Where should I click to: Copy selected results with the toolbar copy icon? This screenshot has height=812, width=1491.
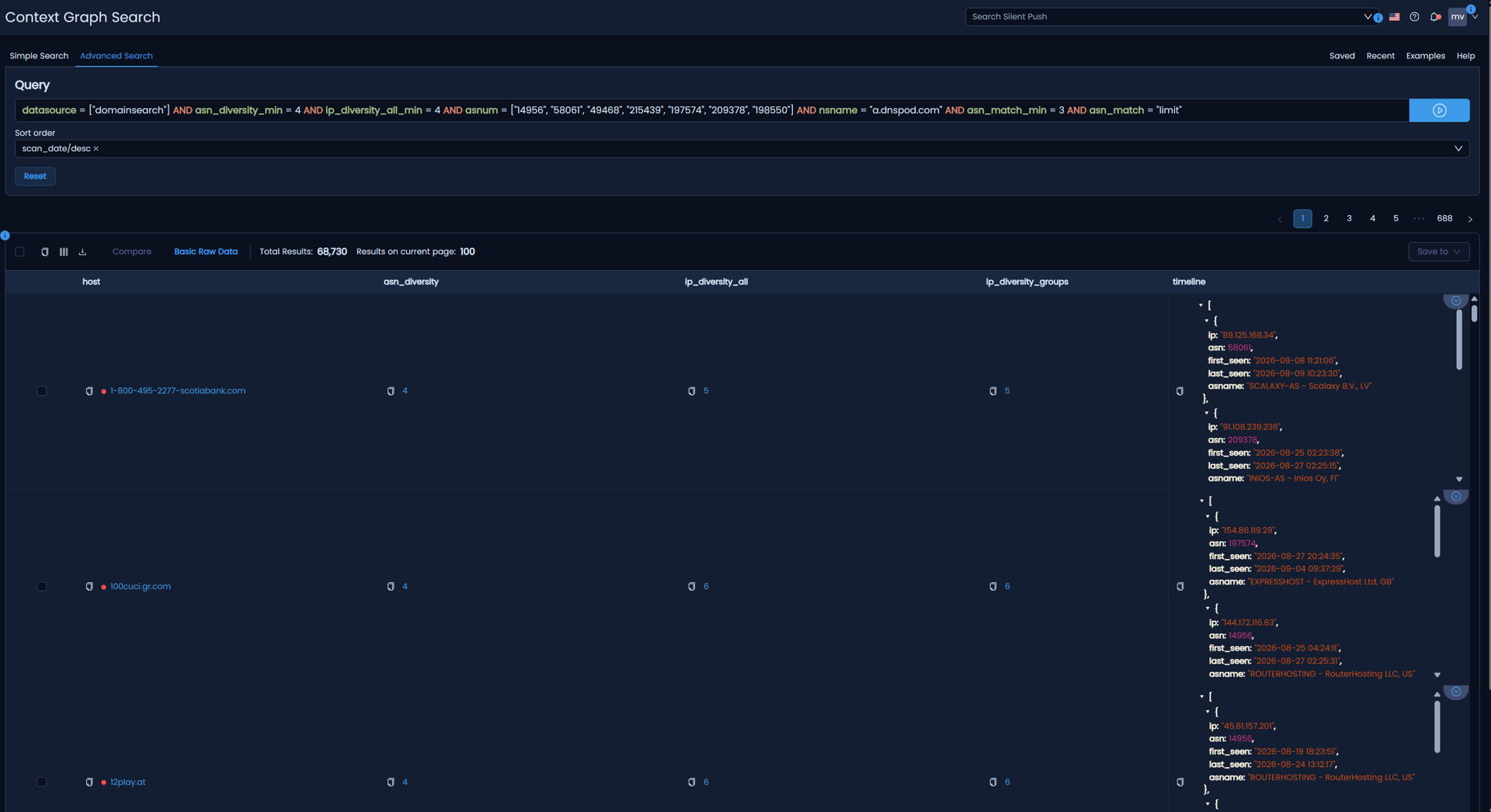click(45, 252)
